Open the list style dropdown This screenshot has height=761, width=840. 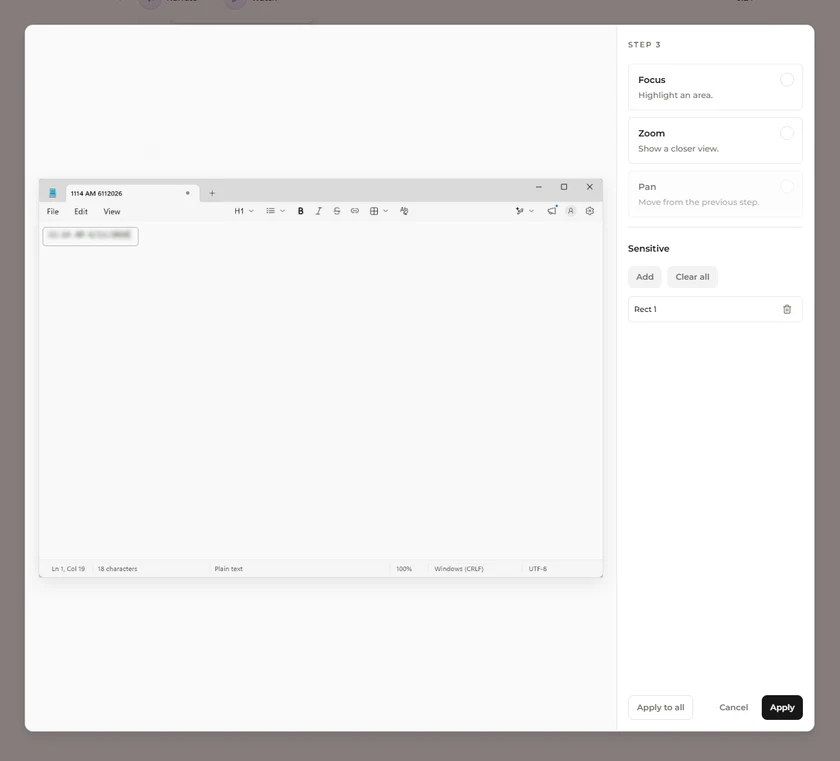point(275,211)
